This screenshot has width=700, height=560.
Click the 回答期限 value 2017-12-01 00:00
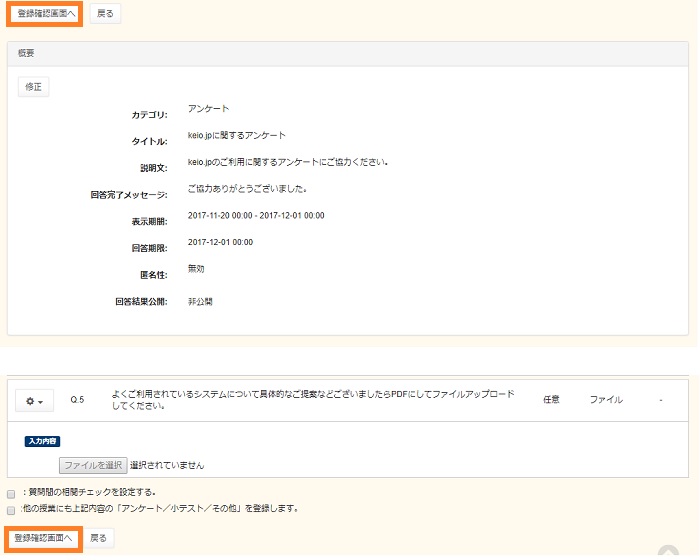point(220,242)
